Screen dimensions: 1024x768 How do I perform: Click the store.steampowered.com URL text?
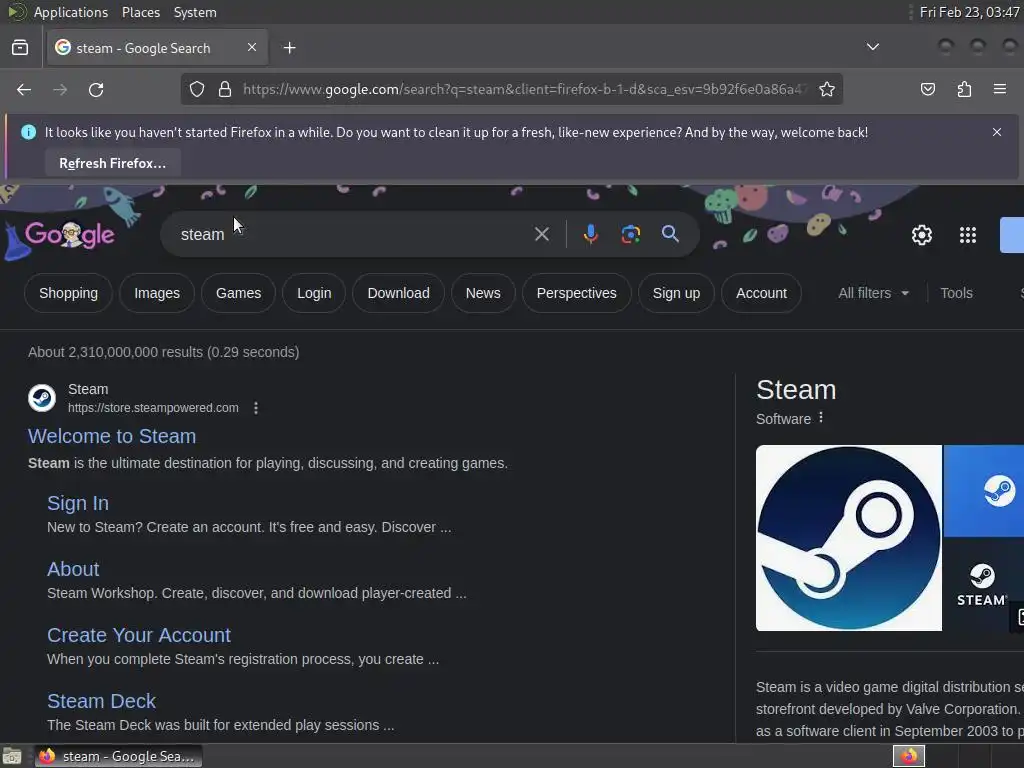(153, 408)
